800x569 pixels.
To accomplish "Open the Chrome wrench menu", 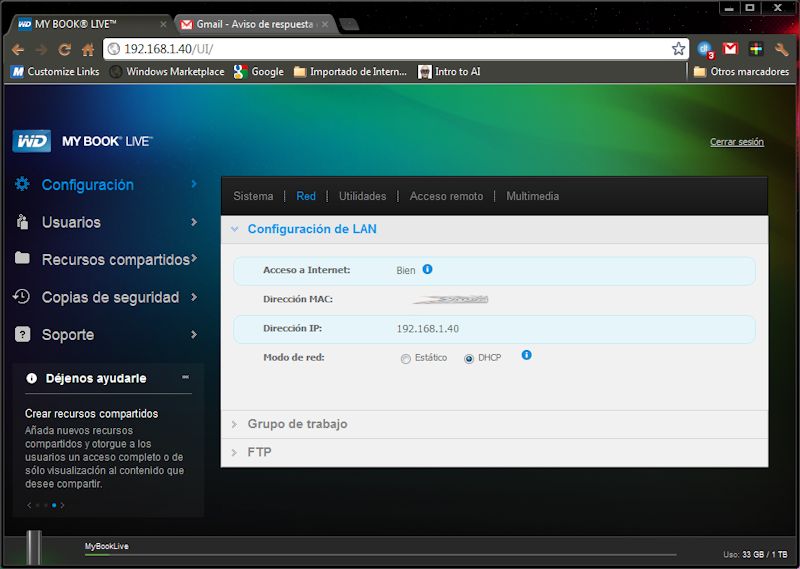I will tap(781, 49).
